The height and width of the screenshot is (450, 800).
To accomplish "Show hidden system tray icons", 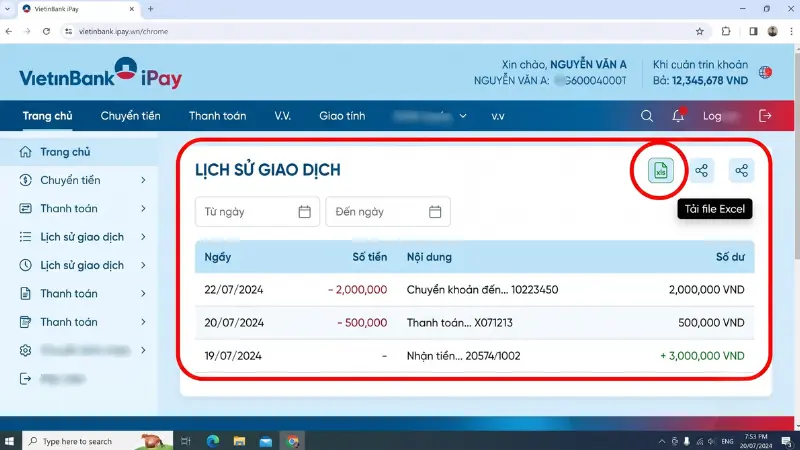I will 662,441.
